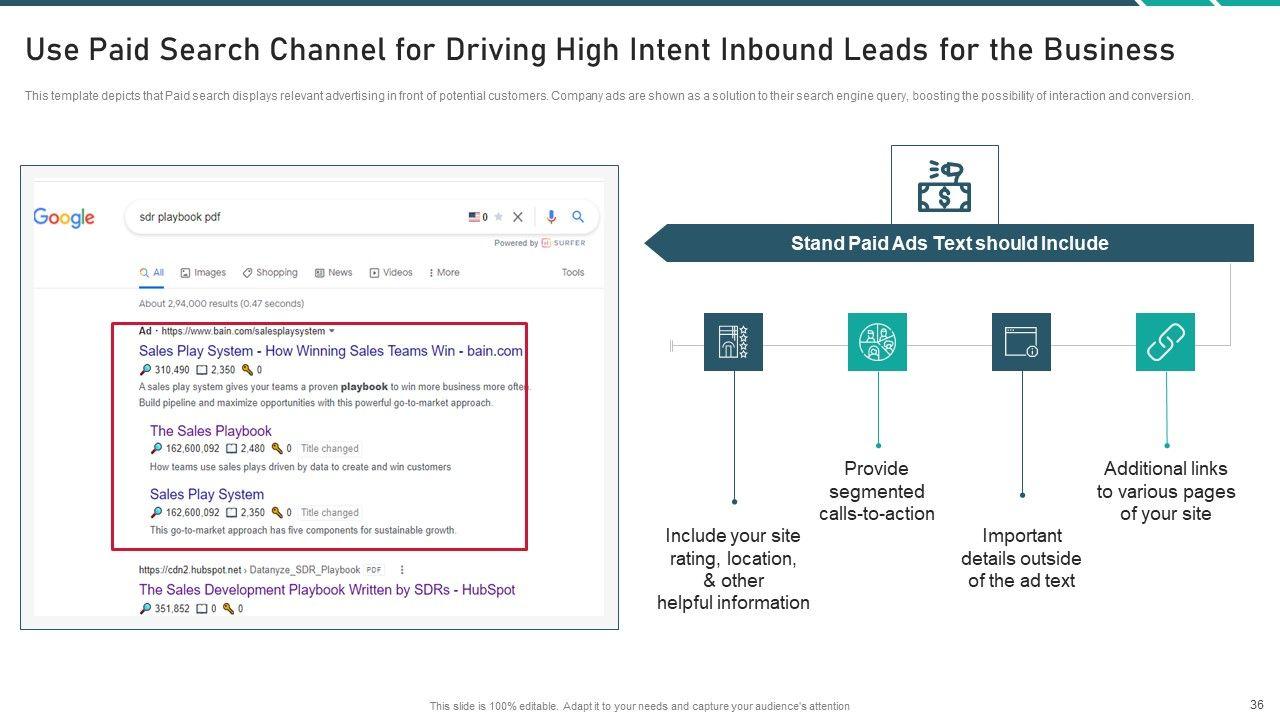This screenshot has width=1280, height=720.
Task: Click the ad description 'A sales play system gives your teams'
Action: [334, 386]
